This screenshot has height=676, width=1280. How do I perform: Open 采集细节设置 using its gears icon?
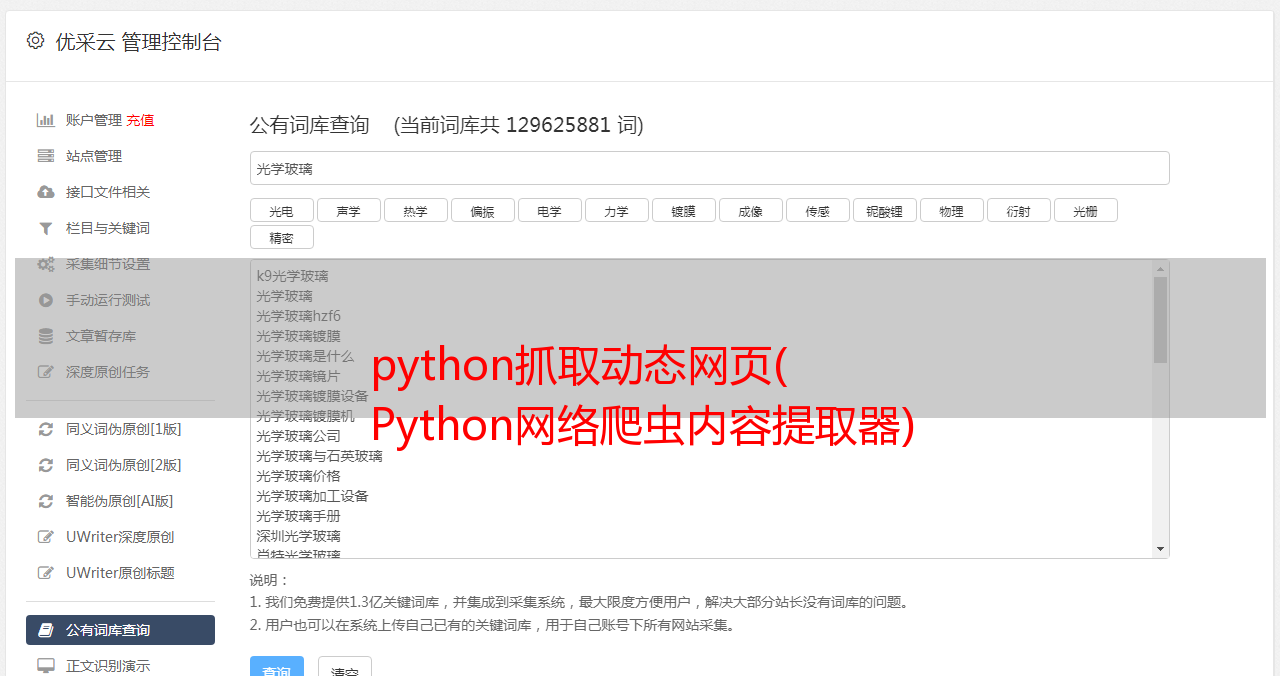pyautogui.click(x=45, y=264)
